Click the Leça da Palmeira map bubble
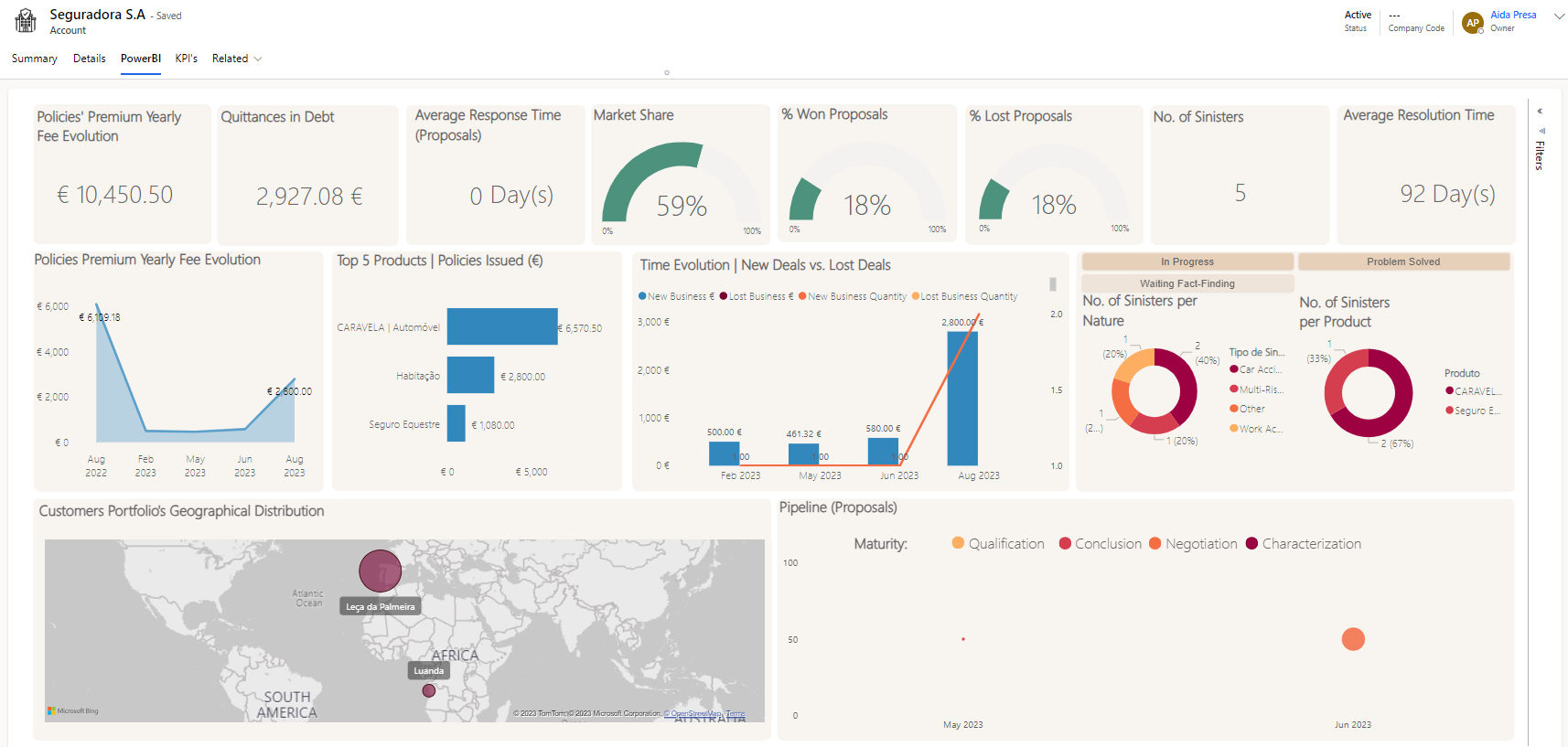 coord(381,571)
